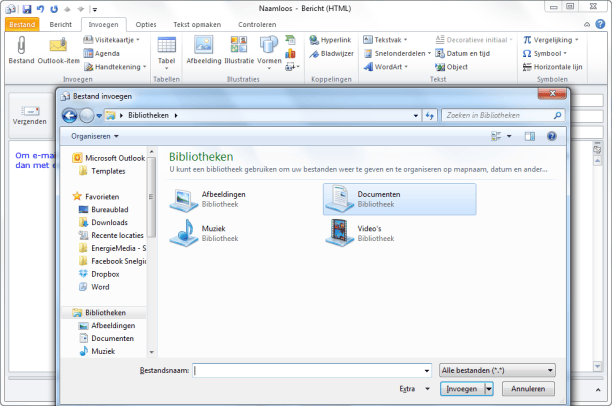Click the redo icon in quick access toolbar

coord(54,9)
